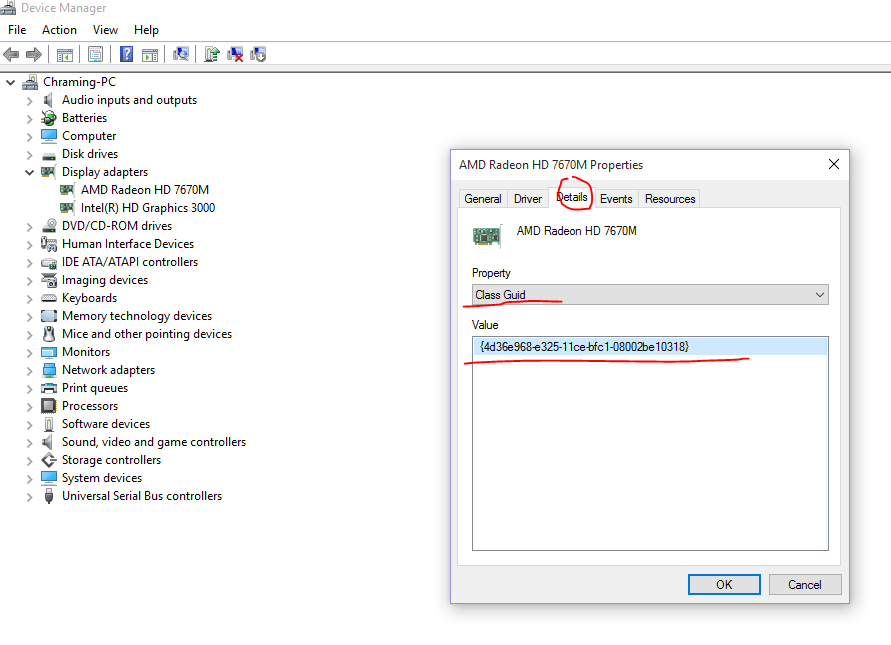891x645 pixels.
Task: Close the AMD Radeon Properties dialog
Action: tap(834, 164)
